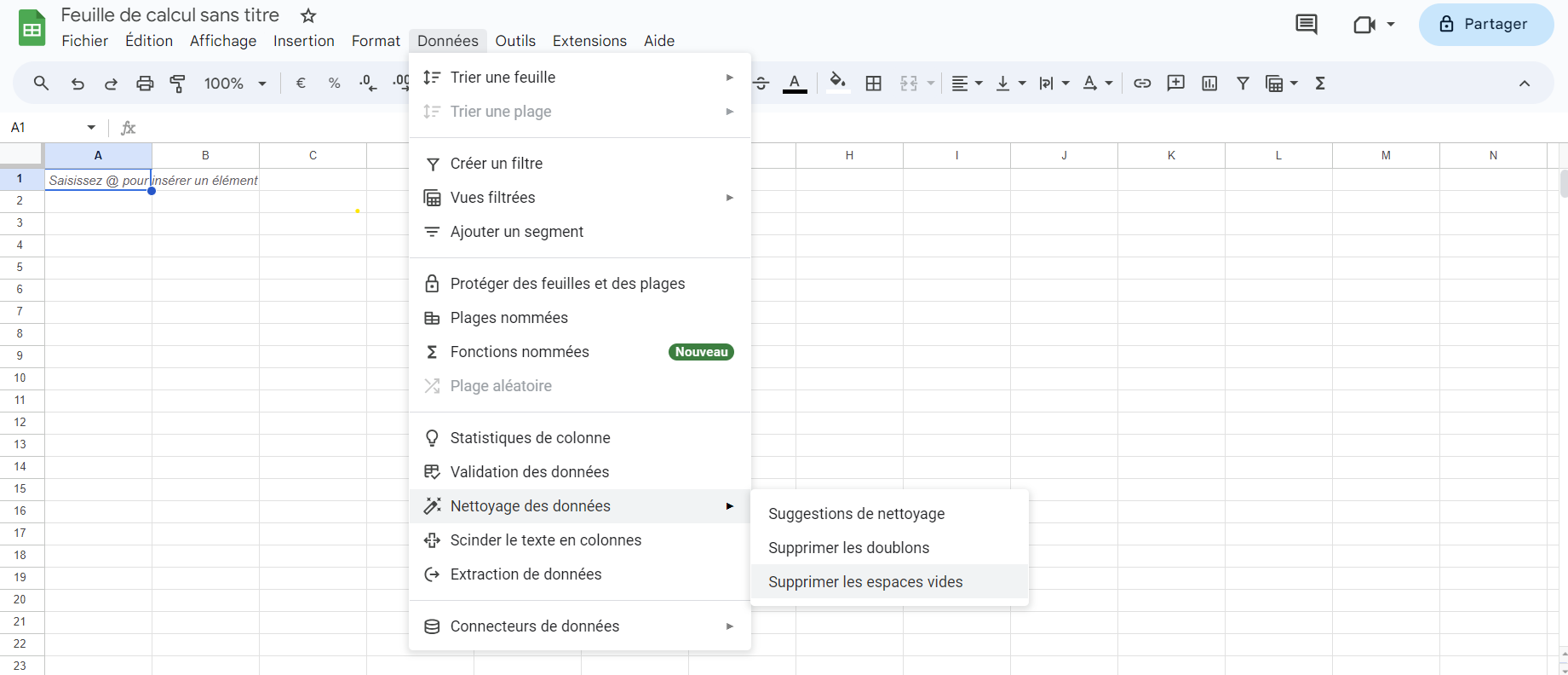Close the Données menu
Screen dimensions: 1568x675
(x=448, y=40)
